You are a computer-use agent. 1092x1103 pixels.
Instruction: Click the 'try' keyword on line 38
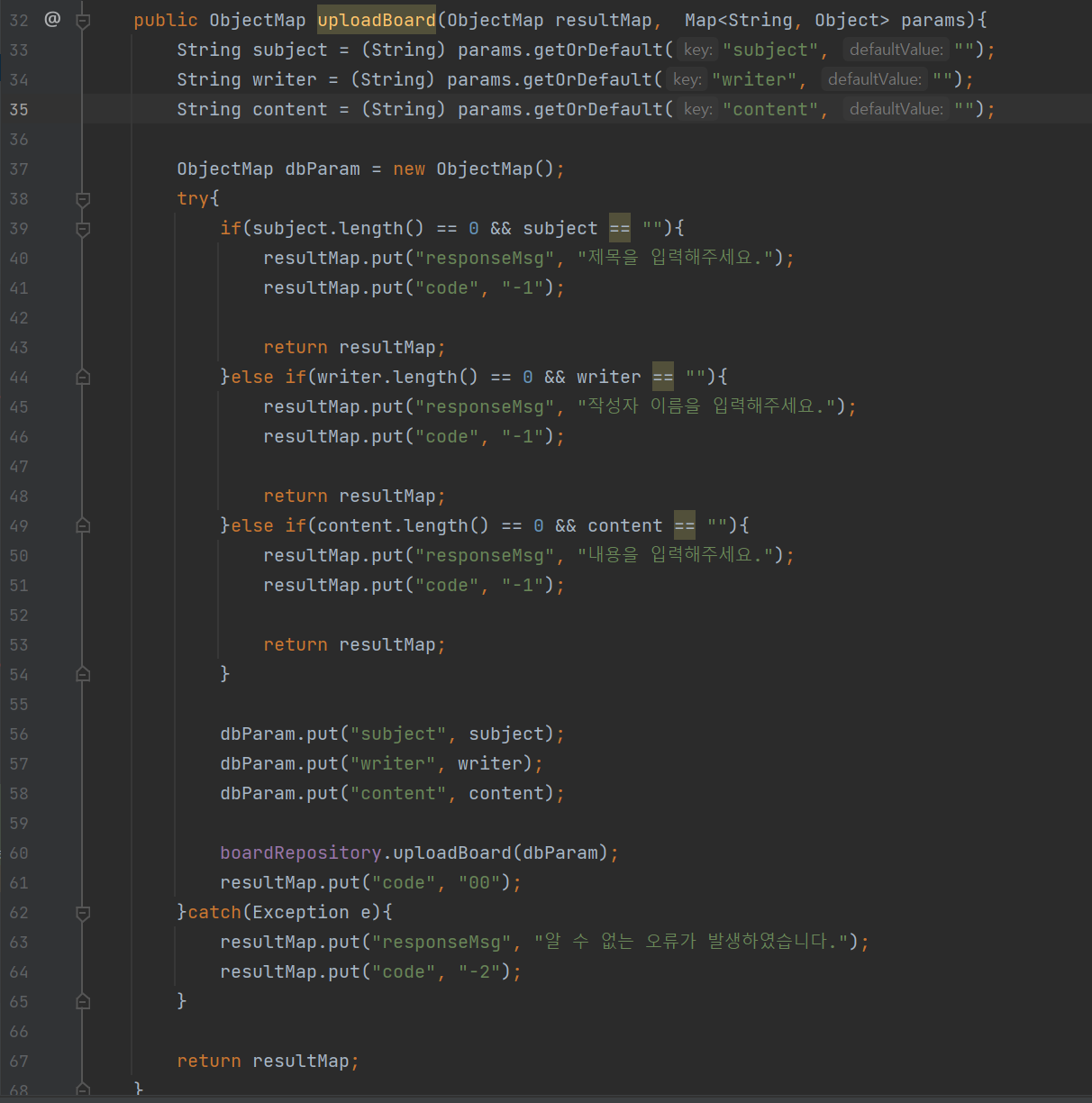pos(193,198)
